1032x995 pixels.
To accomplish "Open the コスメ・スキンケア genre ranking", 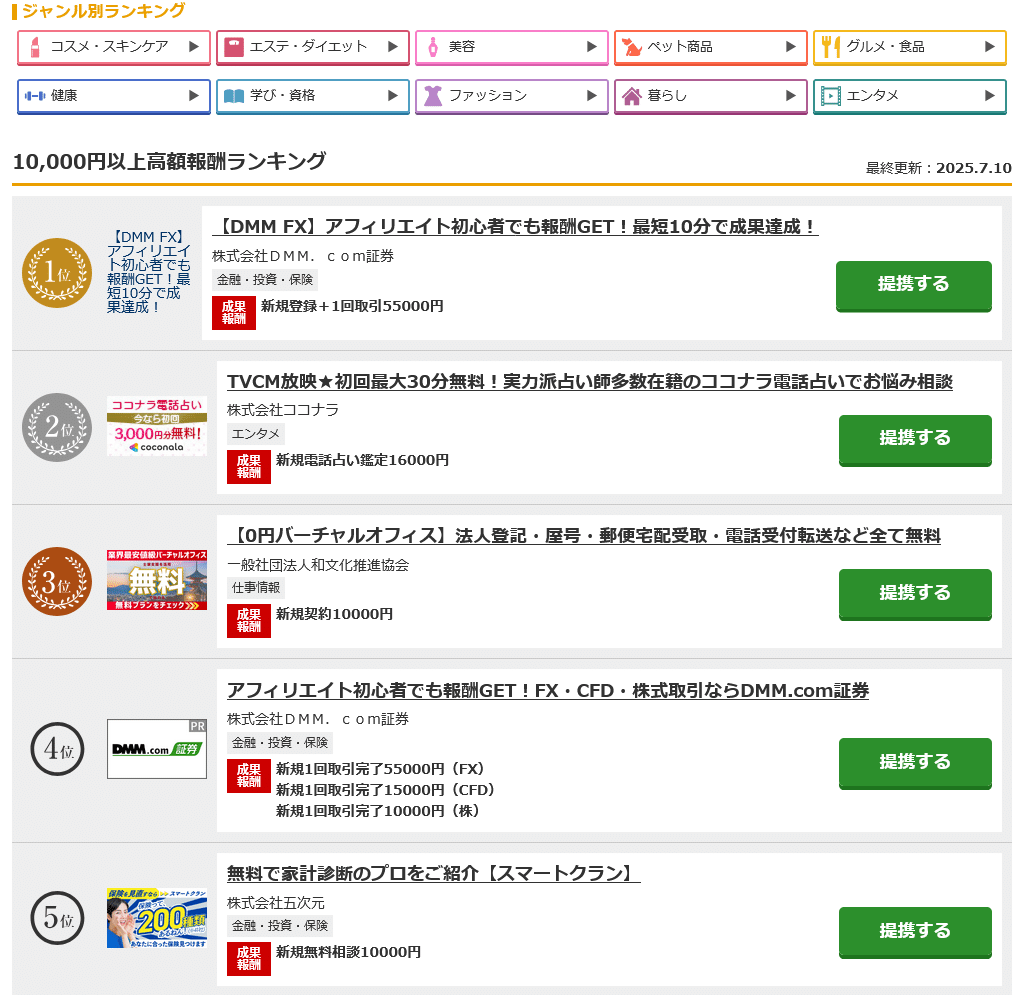I will tap(114, 47).
